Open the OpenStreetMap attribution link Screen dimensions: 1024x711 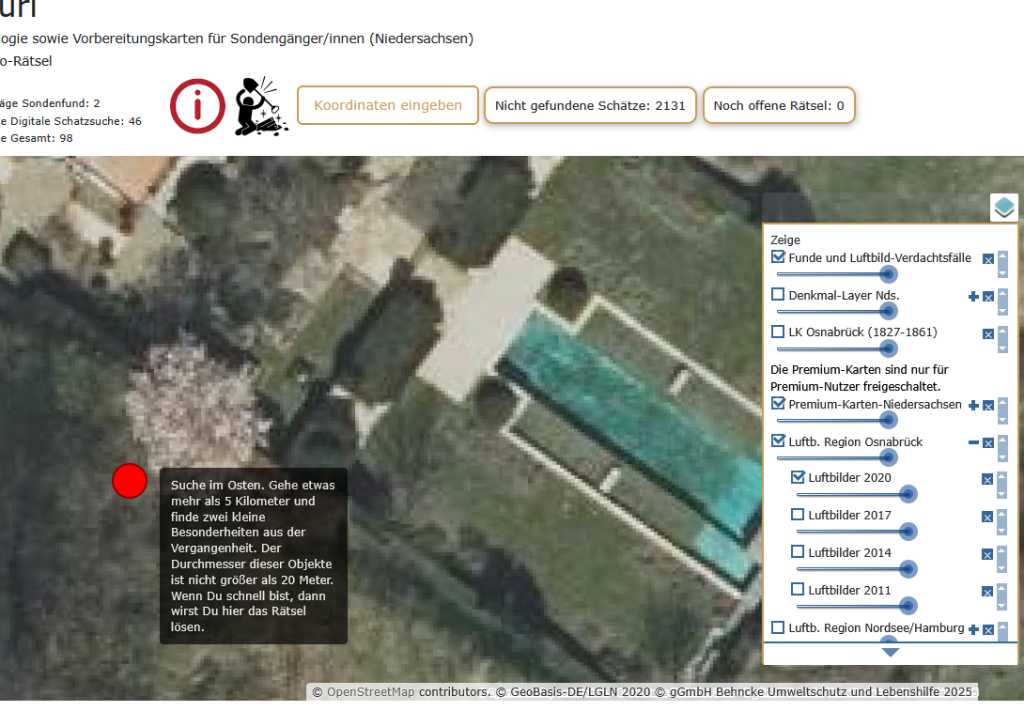pyautogui.click(x=370, y=692)
